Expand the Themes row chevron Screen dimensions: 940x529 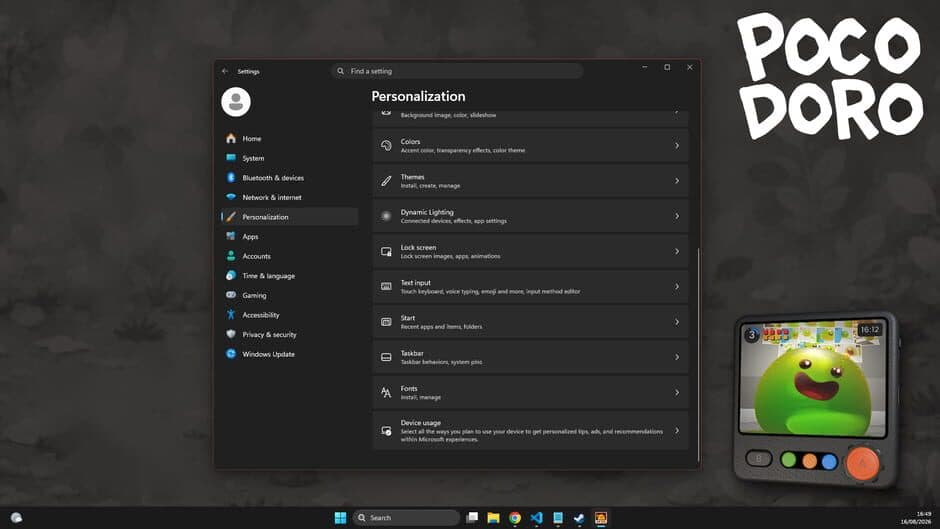[677, 181]
